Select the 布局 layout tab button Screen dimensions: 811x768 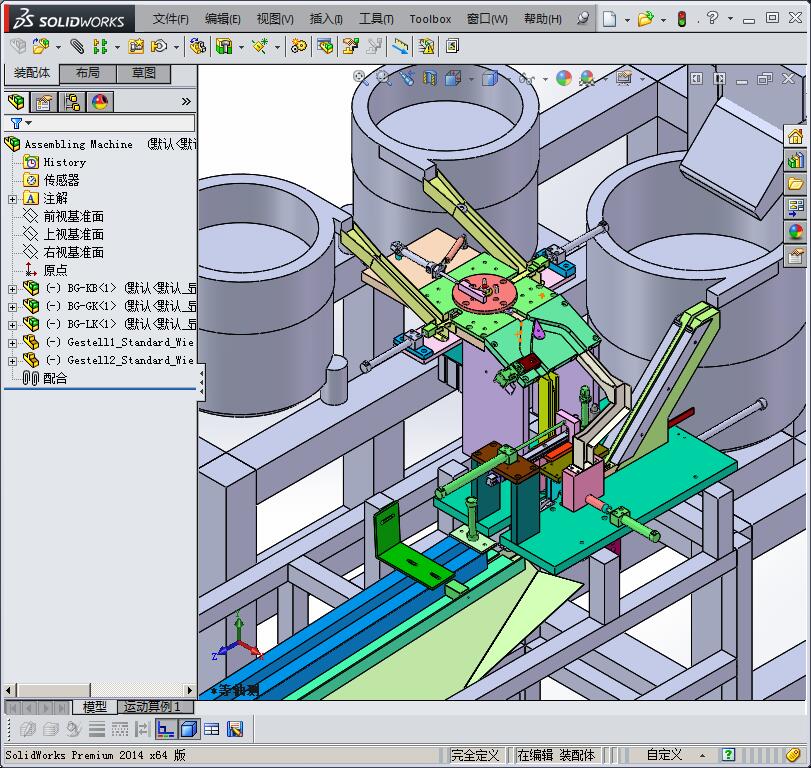click(x=87, y=73)
